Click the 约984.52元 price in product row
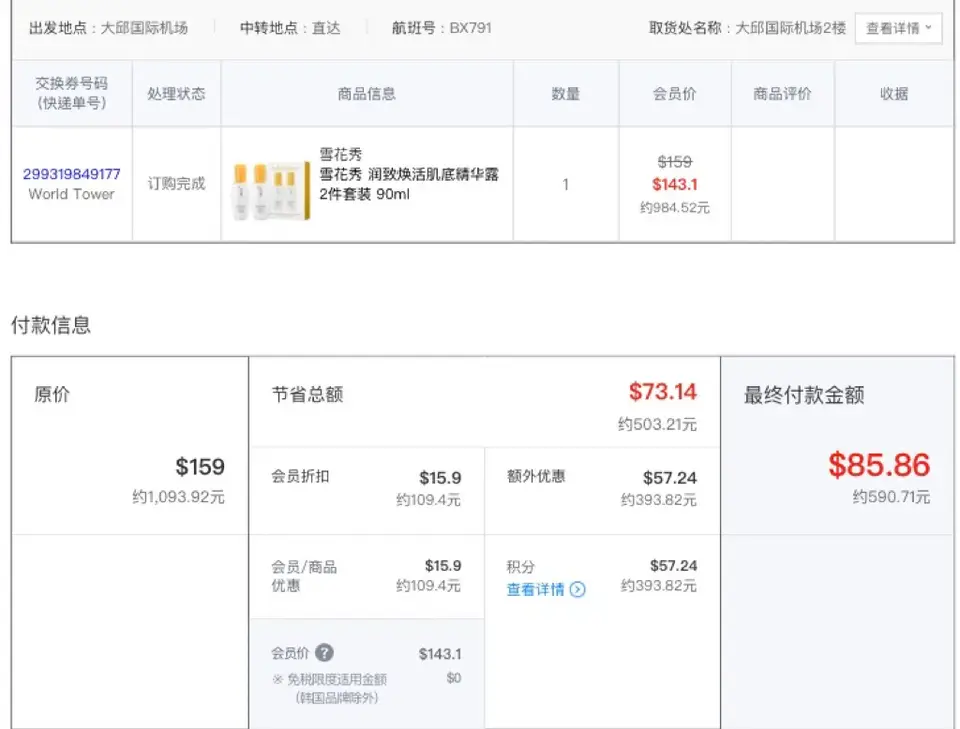 pyautogui.click(x=675, y=207)
